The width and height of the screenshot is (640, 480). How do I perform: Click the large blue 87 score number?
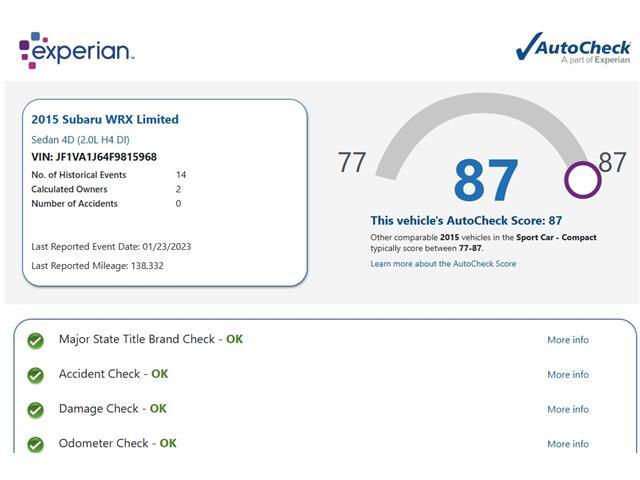(x=486, y=180)
